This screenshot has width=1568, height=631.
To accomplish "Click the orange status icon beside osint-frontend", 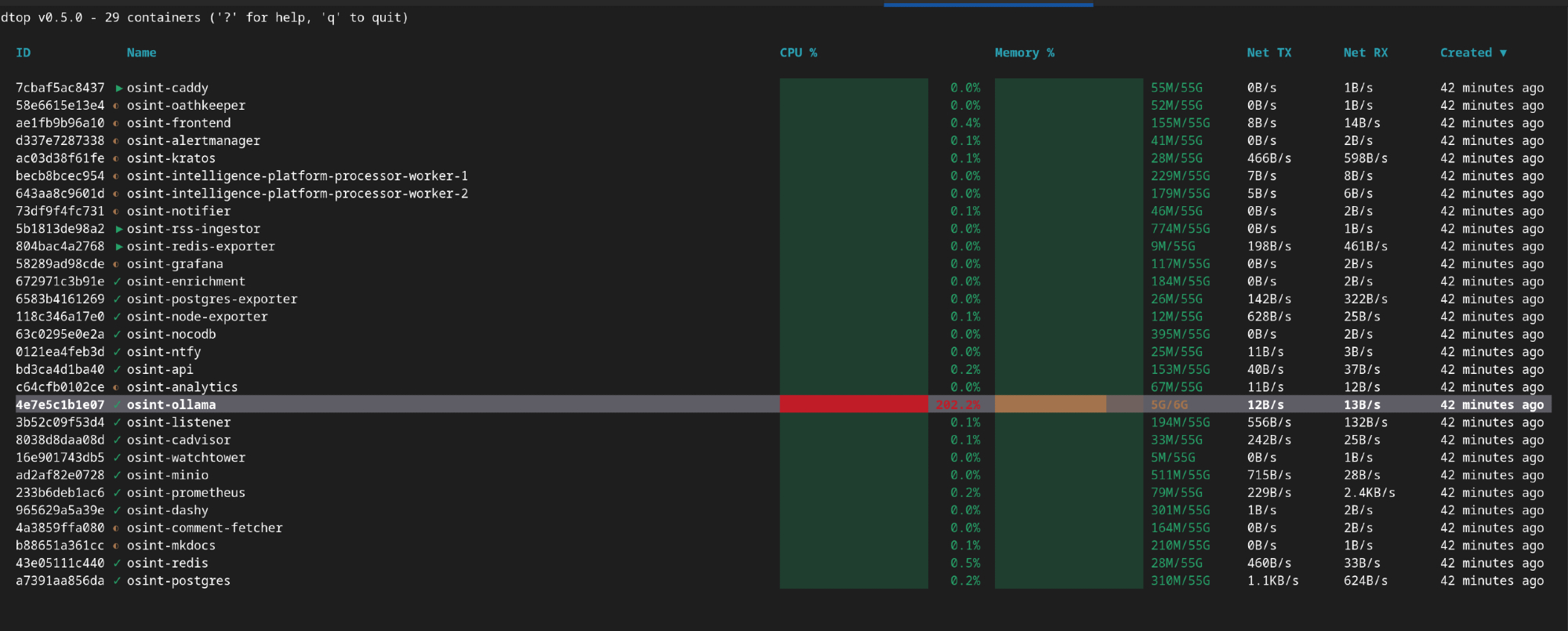I will [x=116, y=124].
